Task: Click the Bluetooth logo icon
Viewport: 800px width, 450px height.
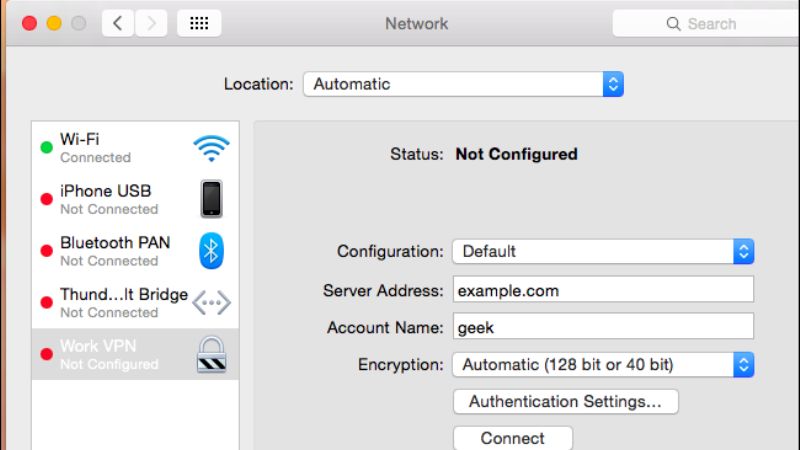Action: (211, 251)
